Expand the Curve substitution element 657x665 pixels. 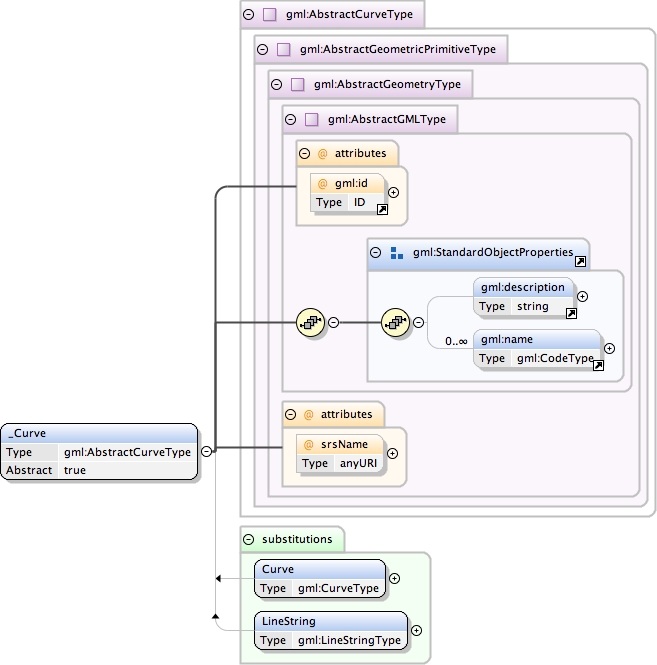click(394, 578)
